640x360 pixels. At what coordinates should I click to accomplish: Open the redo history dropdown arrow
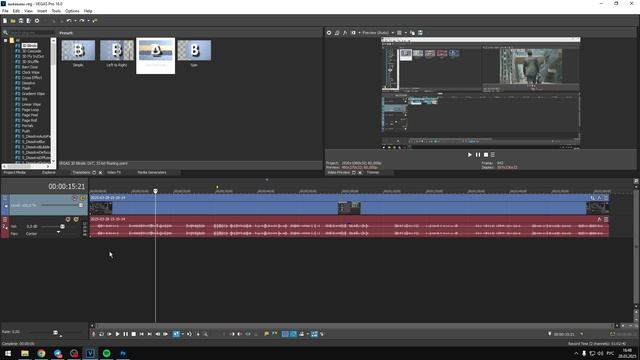click(88, 21)
